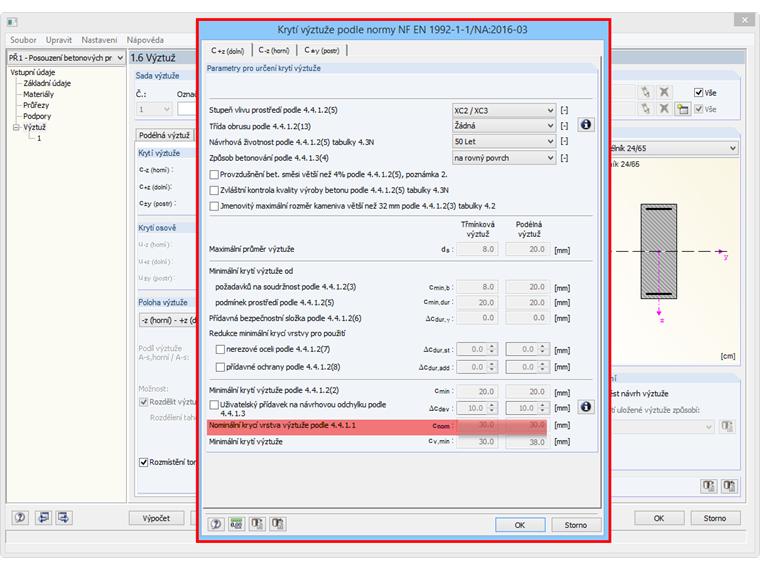Click the info icon beside Δcdev row
Image resolution: width=760 pixels, height=570 pixels.
(586, 407)
